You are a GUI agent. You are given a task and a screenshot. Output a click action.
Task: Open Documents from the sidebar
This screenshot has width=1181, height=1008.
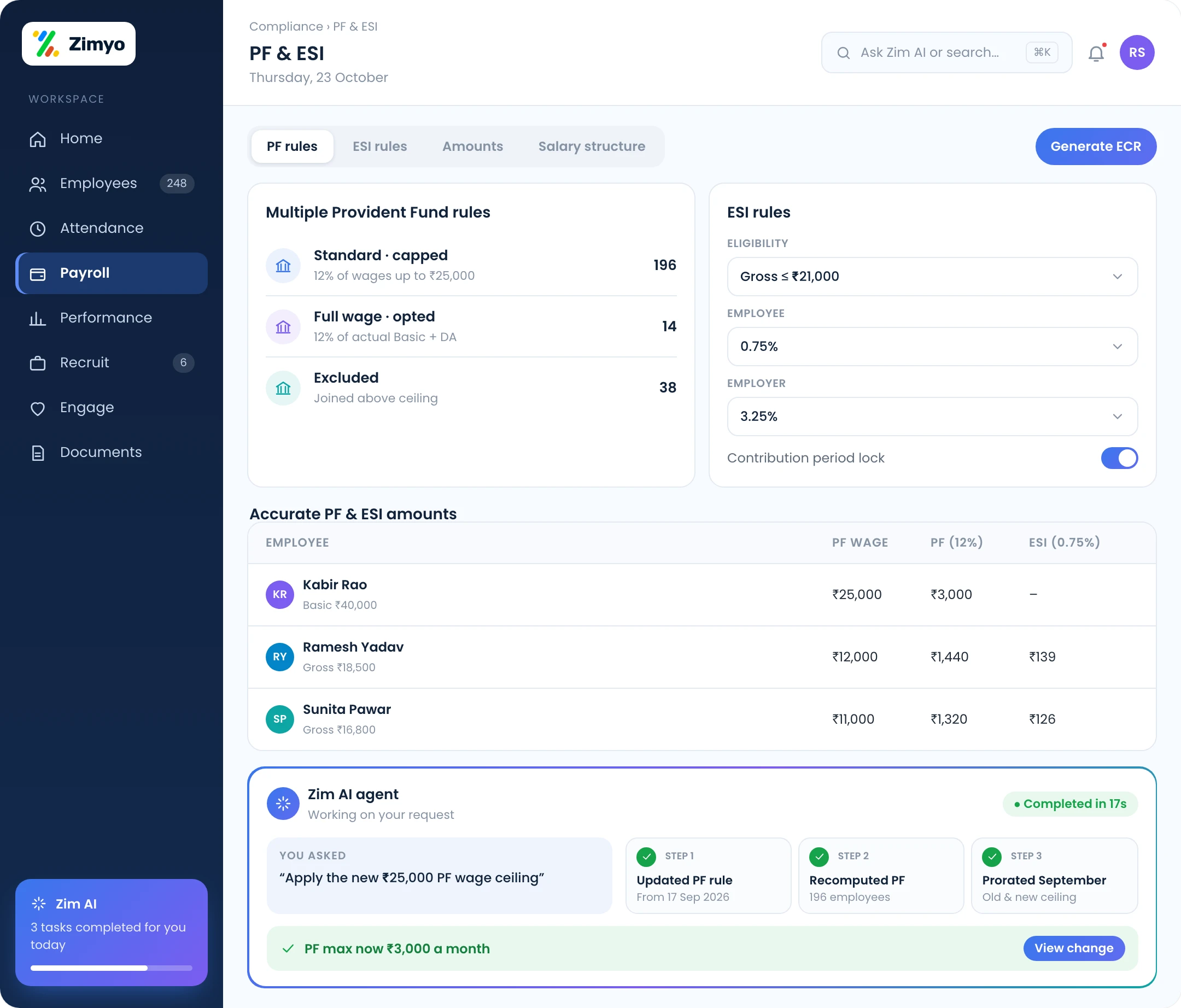coord(111,452)
